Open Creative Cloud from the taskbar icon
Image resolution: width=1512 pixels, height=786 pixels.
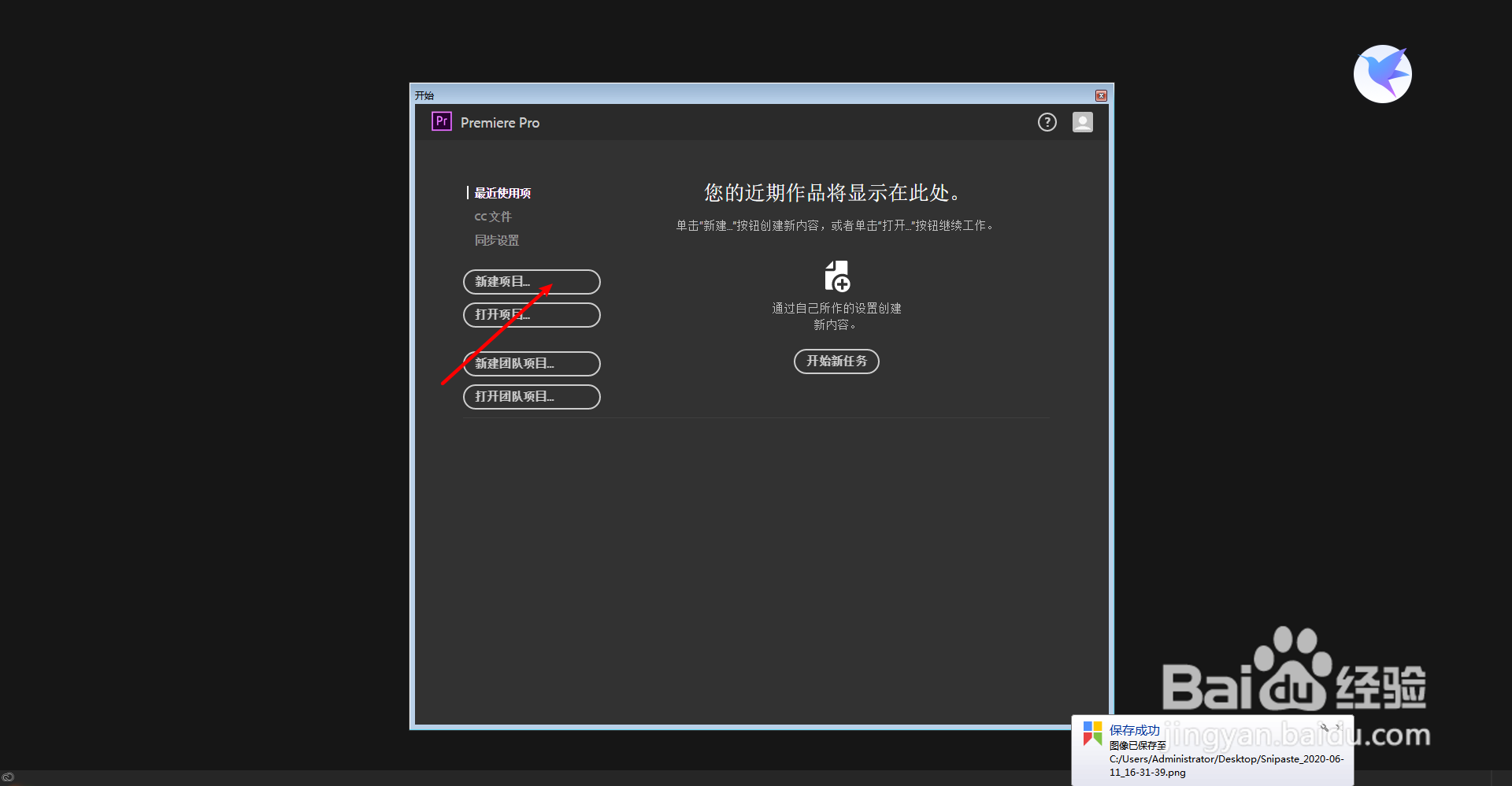(9, 777)
